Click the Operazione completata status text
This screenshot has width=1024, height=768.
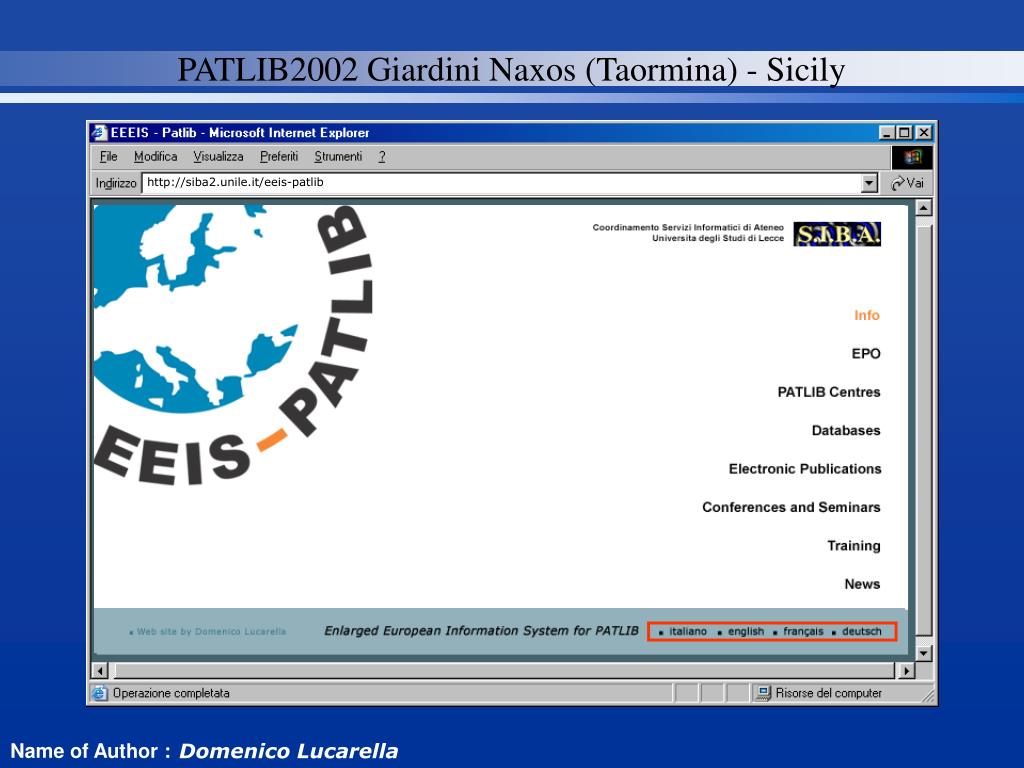(171, 693)
